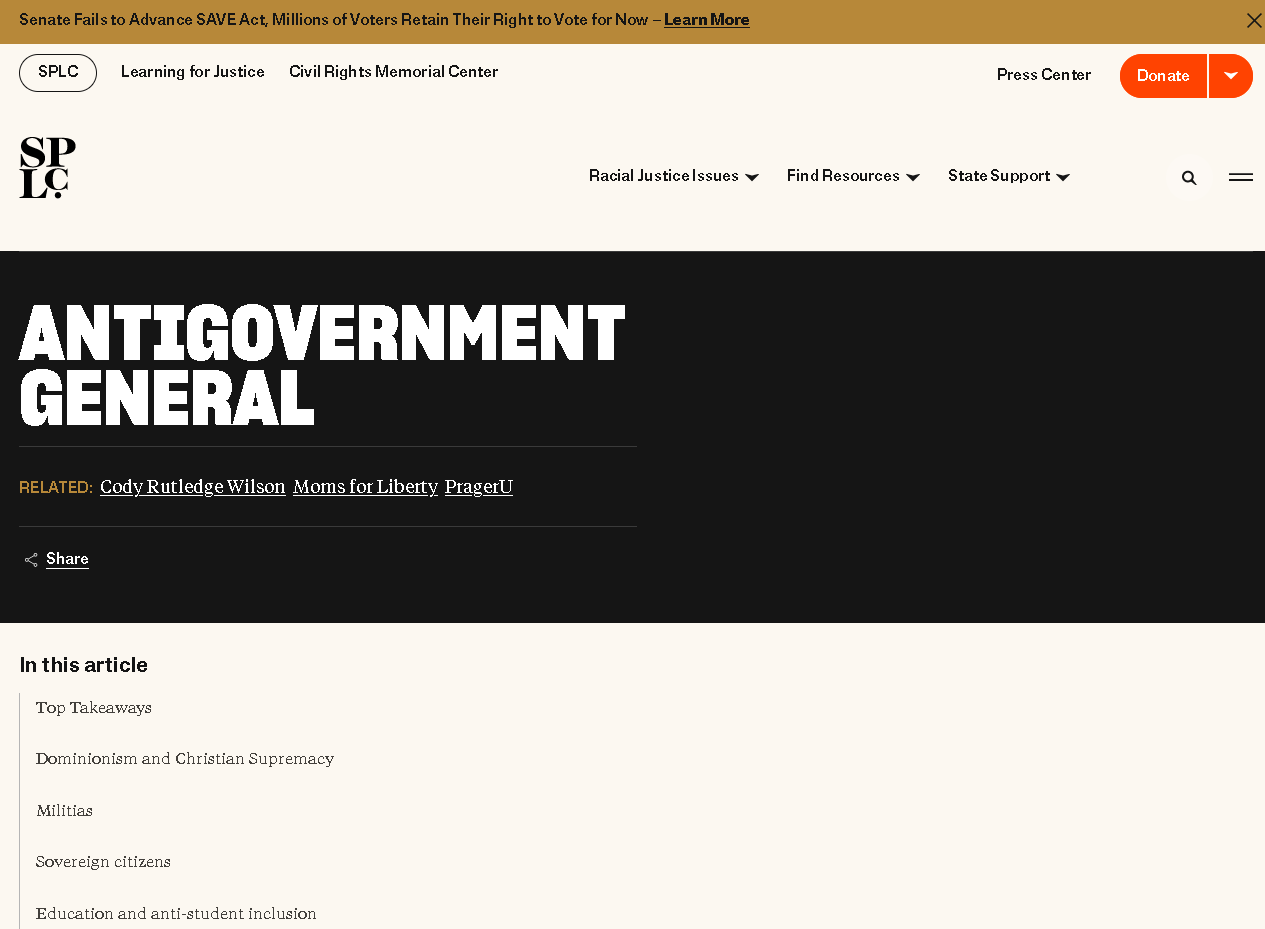
Task: Select the SPLC pill tab
Action: point(58,73)
